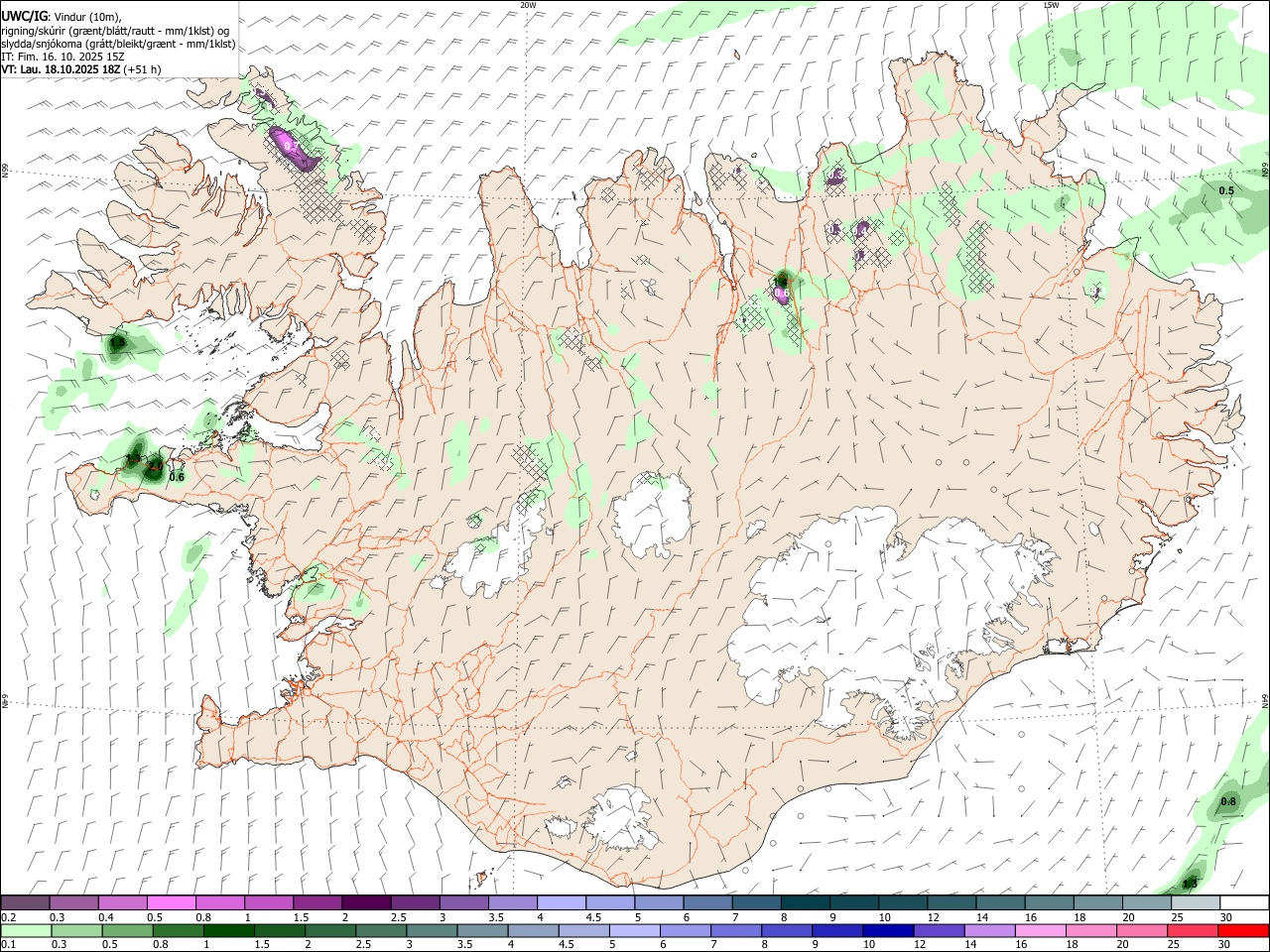Click the '0.6' value near the Snæfellsnes peninsula
This screenshot has width=1270, height=952.
tap(177, 477)
